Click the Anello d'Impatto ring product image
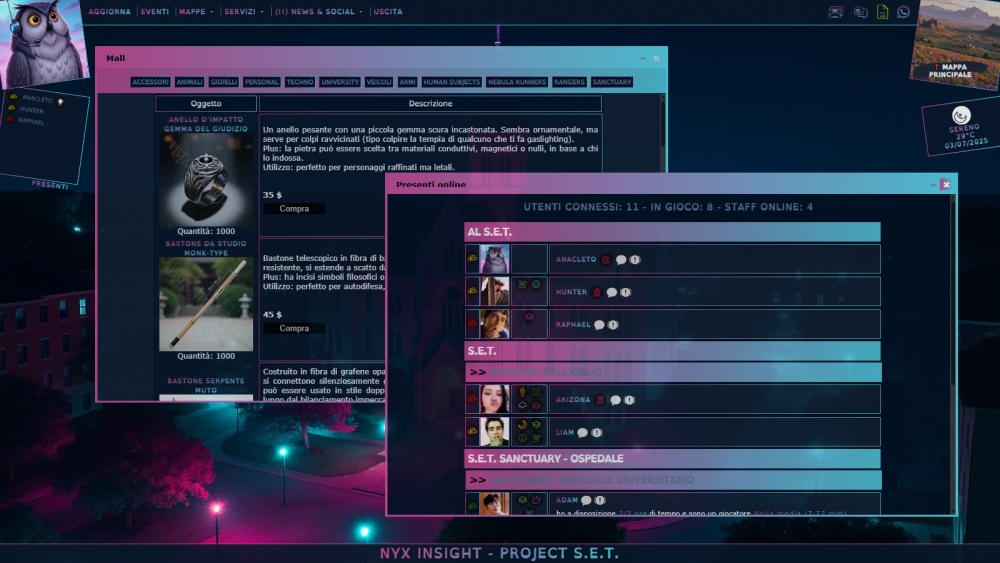The height and width of the screenshot is (563, 1000). [x=206, y=180]
